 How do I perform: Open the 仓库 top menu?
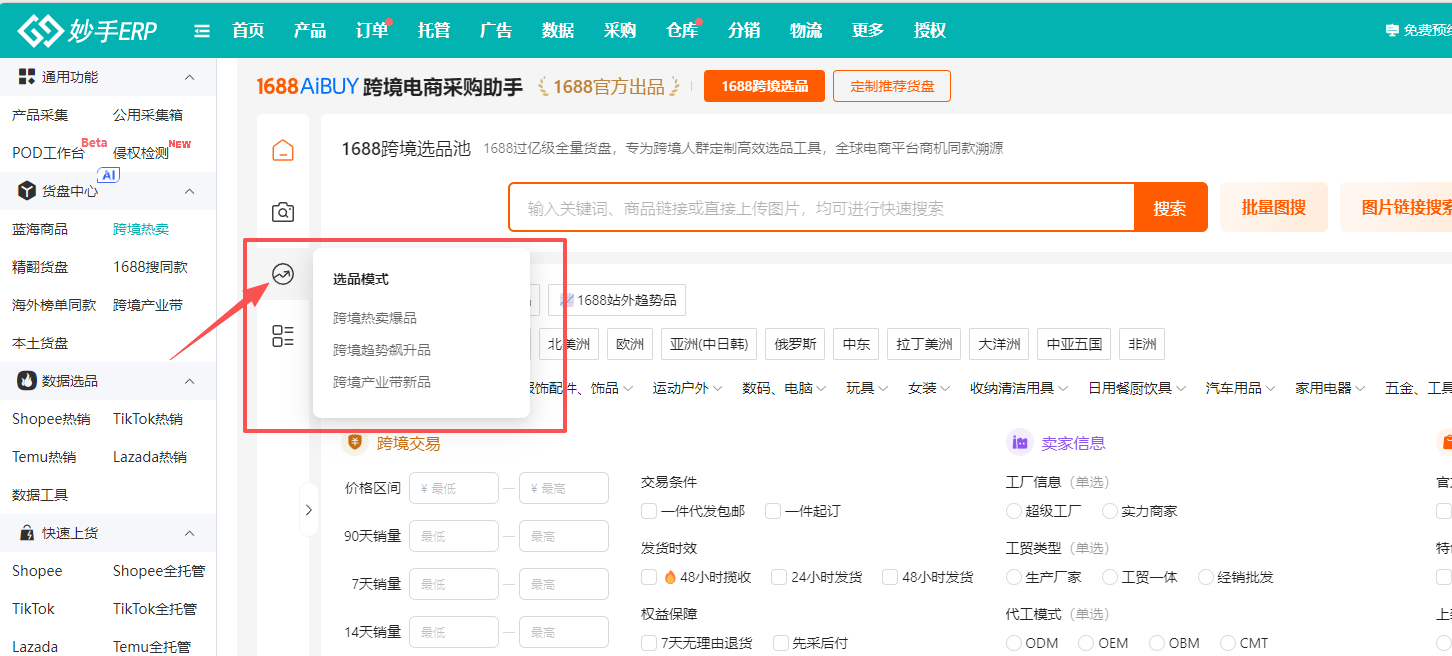click(682, 31)
